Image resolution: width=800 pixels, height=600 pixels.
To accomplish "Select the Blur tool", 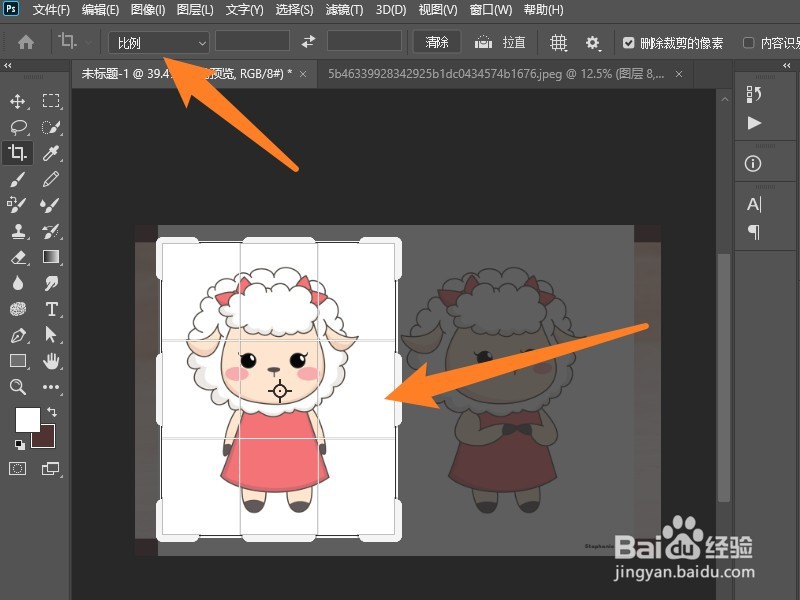I will tap(18, 283).
